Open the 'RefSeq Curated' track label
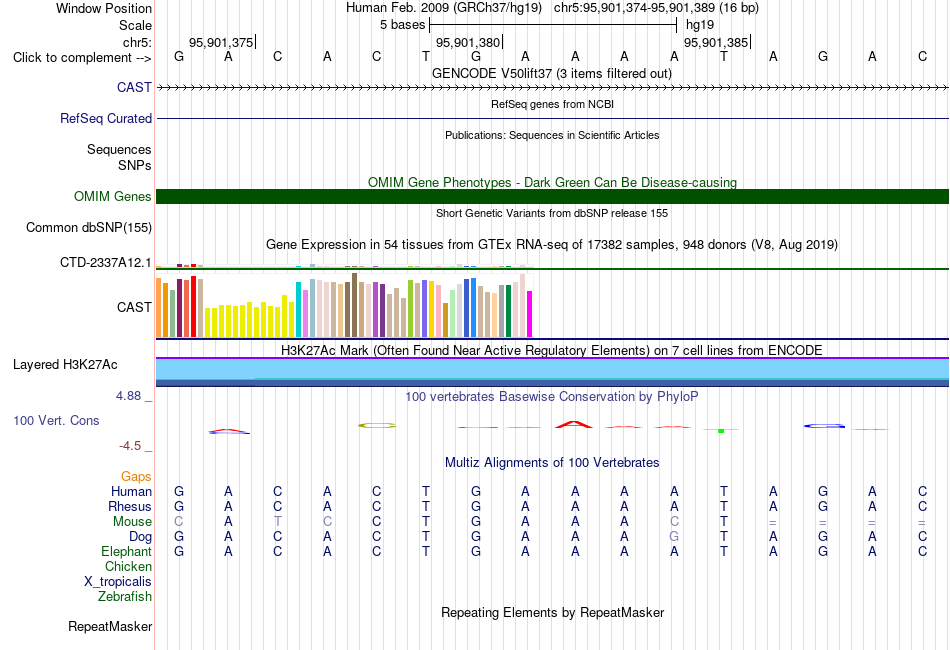Viewport: 950px width, 650px height. click(105, 118)
